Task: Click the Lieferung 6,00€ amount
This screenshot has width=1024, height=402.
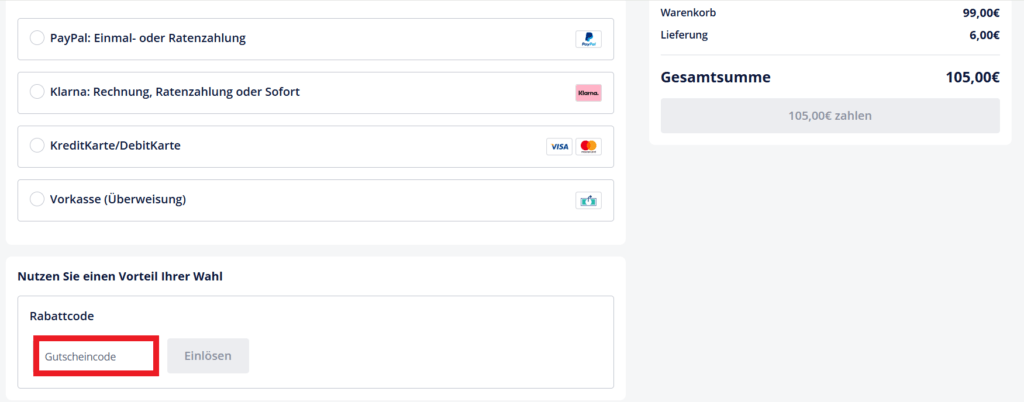Action: pos(982,35)
